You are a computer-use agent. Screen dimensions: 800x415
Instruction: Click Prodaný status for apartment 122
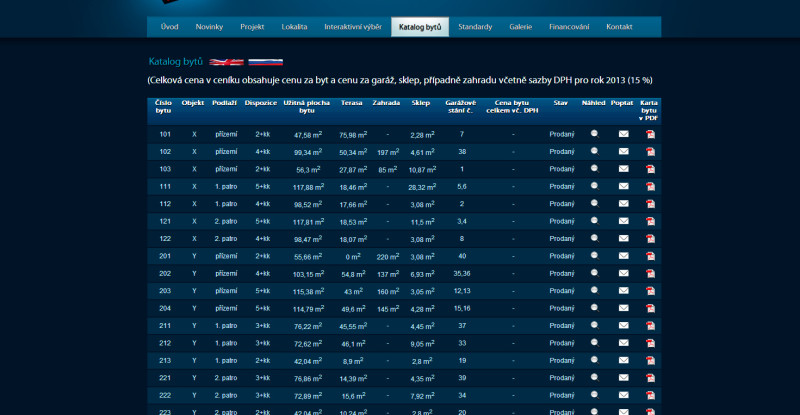pyautogui.click(x=562, y=239)
